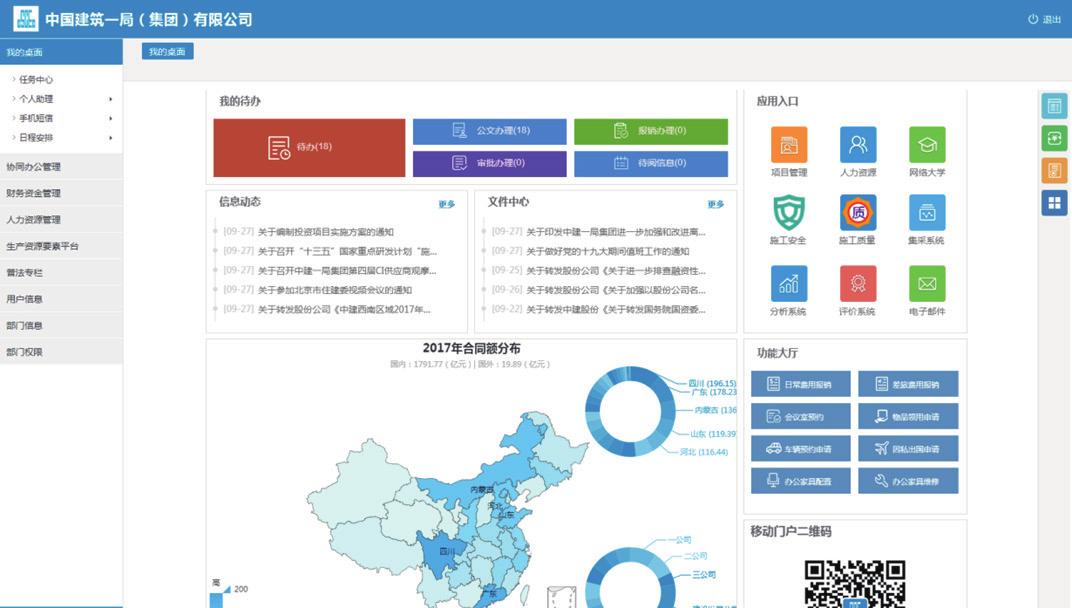Open the 施工质量 app icon
The image size is (1072, 608).
coord(858,213)
